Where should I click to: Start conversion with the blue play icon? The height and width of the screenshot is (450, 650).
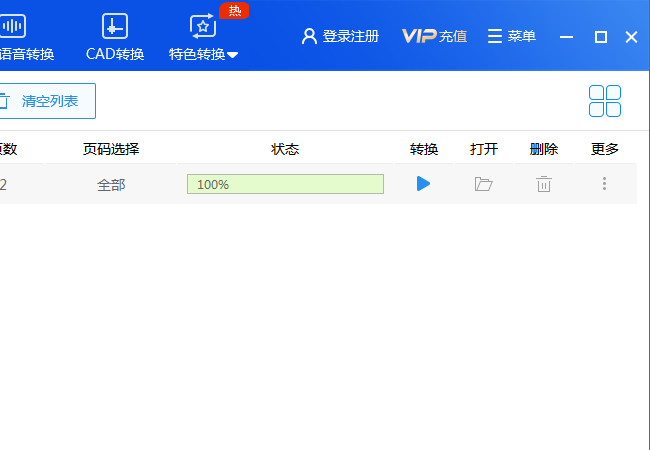pyautogui.click(x=423, y=184)
